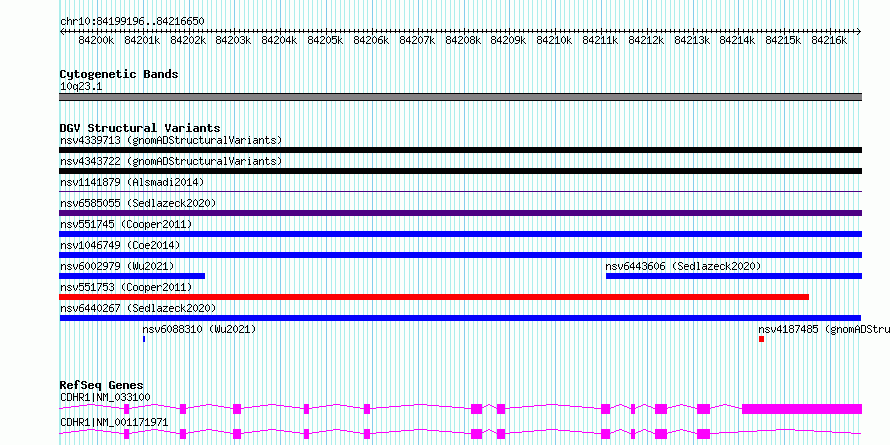Click the tiny blue mark under nsv6088310
The width and height of the screenshot is (890, 445).
pos(144,339)
